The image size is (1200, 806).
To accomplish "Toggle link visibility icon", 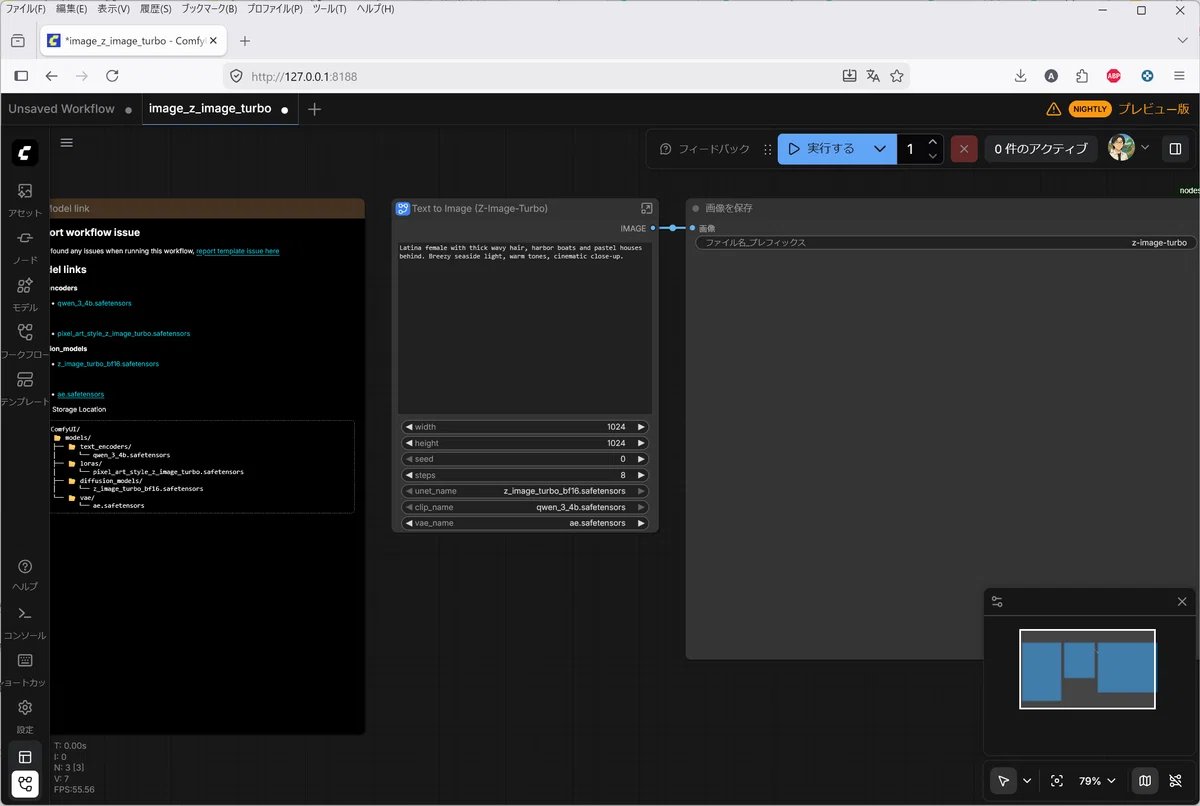I will point(1175,781).
